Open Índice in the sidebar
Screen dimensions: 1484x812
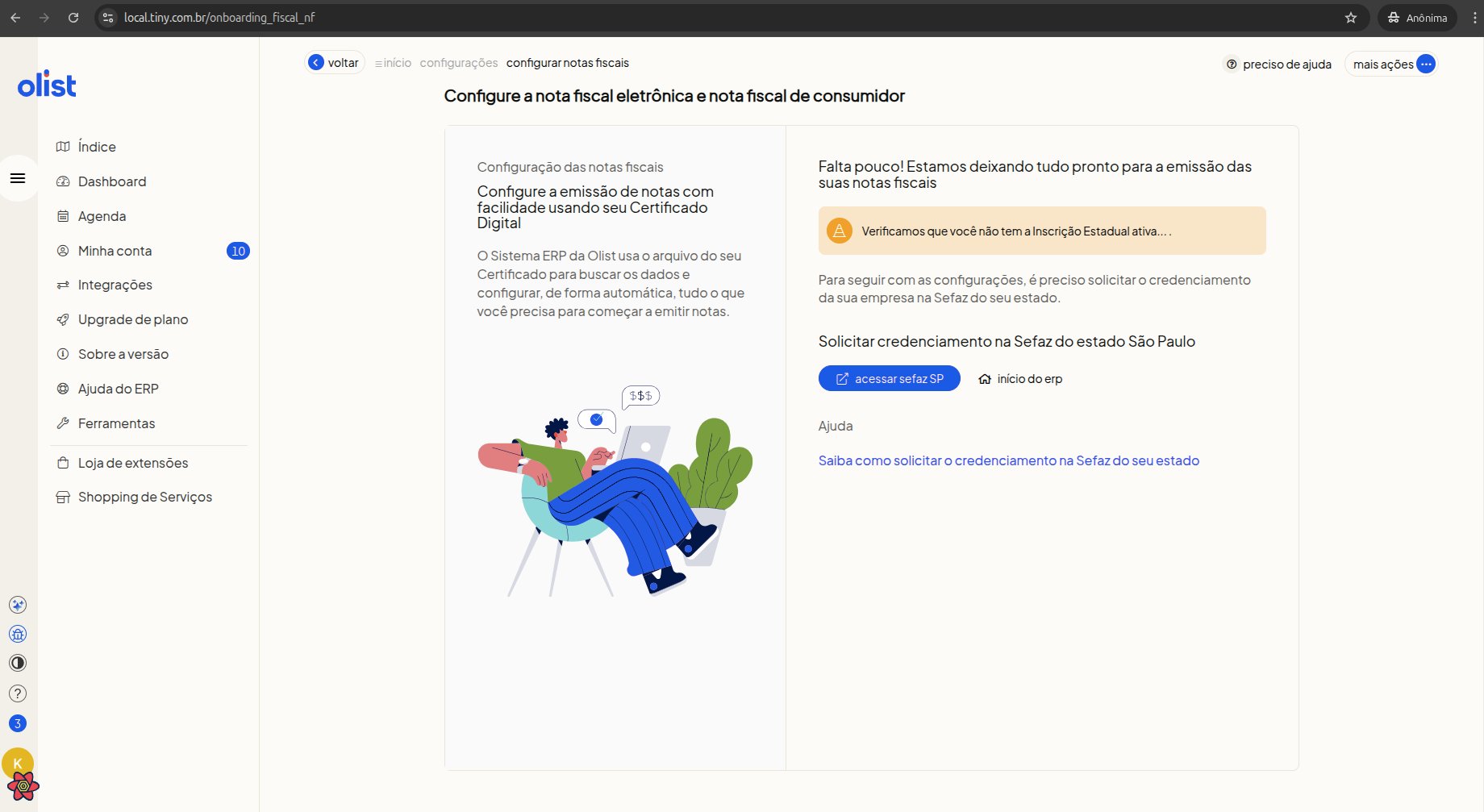[97, 147]
